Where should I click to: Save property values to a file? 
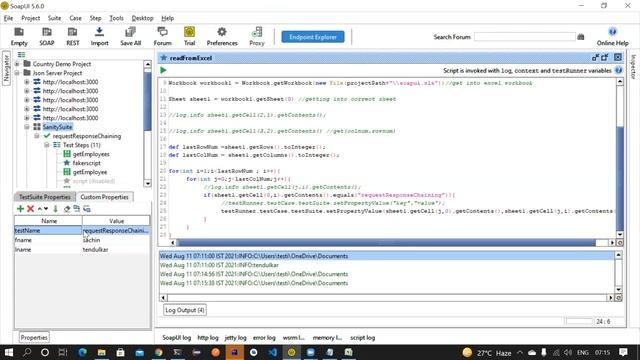point(87,209)
